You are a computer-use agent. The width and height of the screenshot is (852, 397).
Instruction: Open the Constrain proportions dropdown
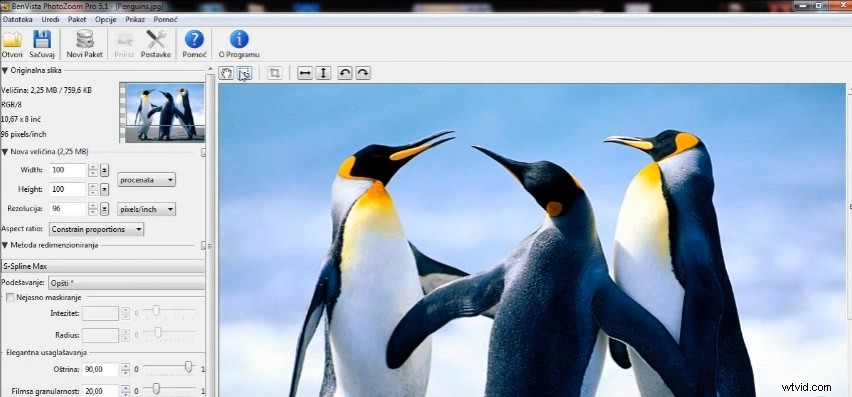96,229
